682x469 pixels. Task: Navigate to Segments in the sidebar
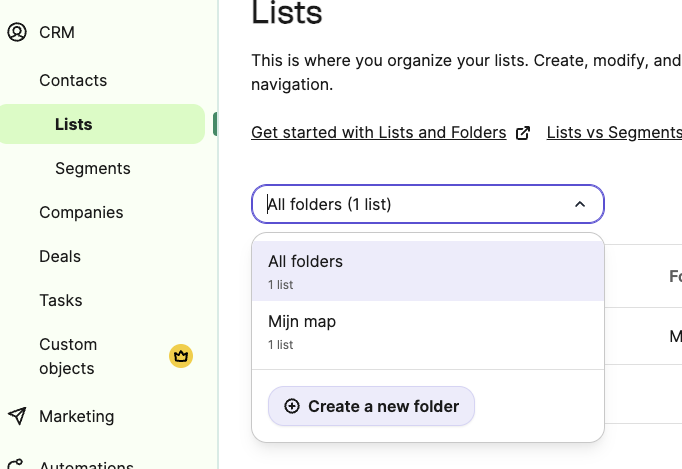[x=93, y=168]
